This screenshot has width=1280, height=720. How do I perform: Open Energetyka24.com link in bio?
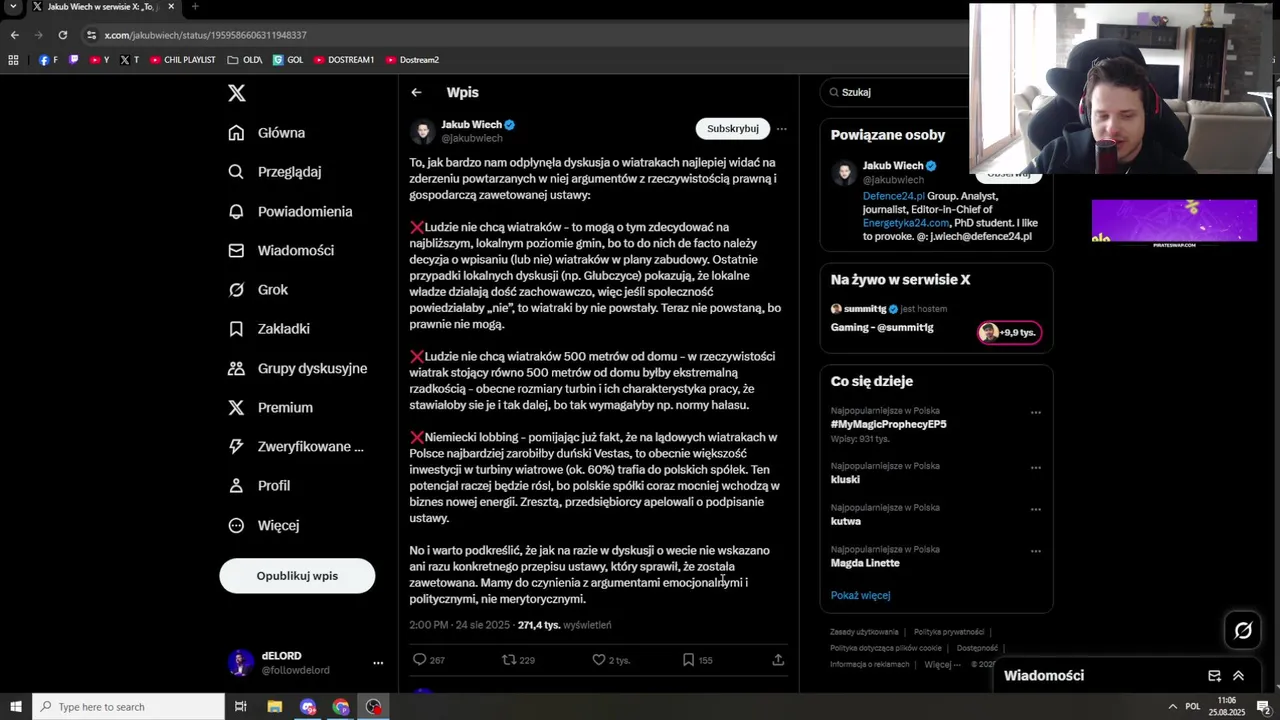905,223
